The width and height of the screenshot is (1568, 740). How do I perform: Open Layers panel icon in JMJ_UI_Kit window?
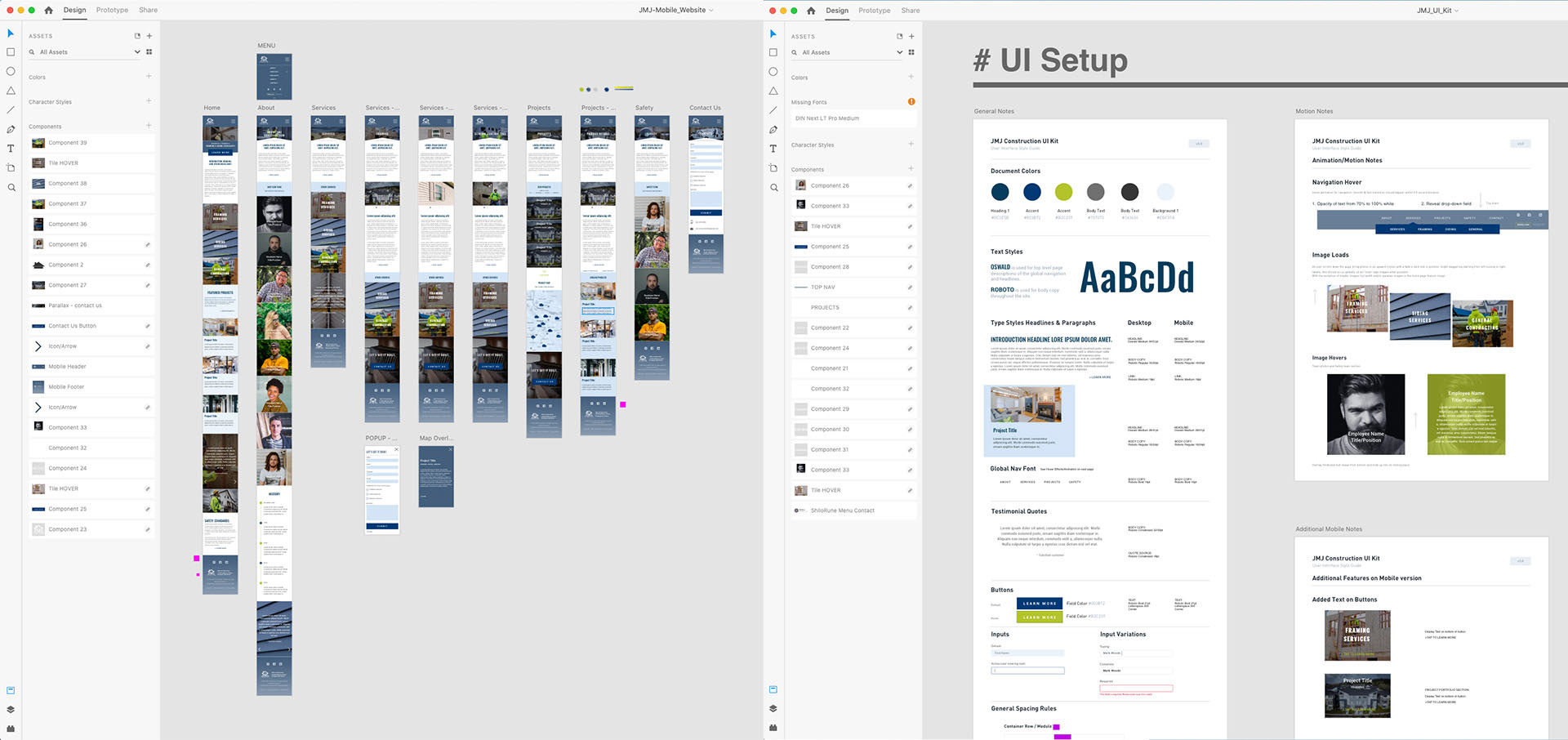(x=773, y=708)
